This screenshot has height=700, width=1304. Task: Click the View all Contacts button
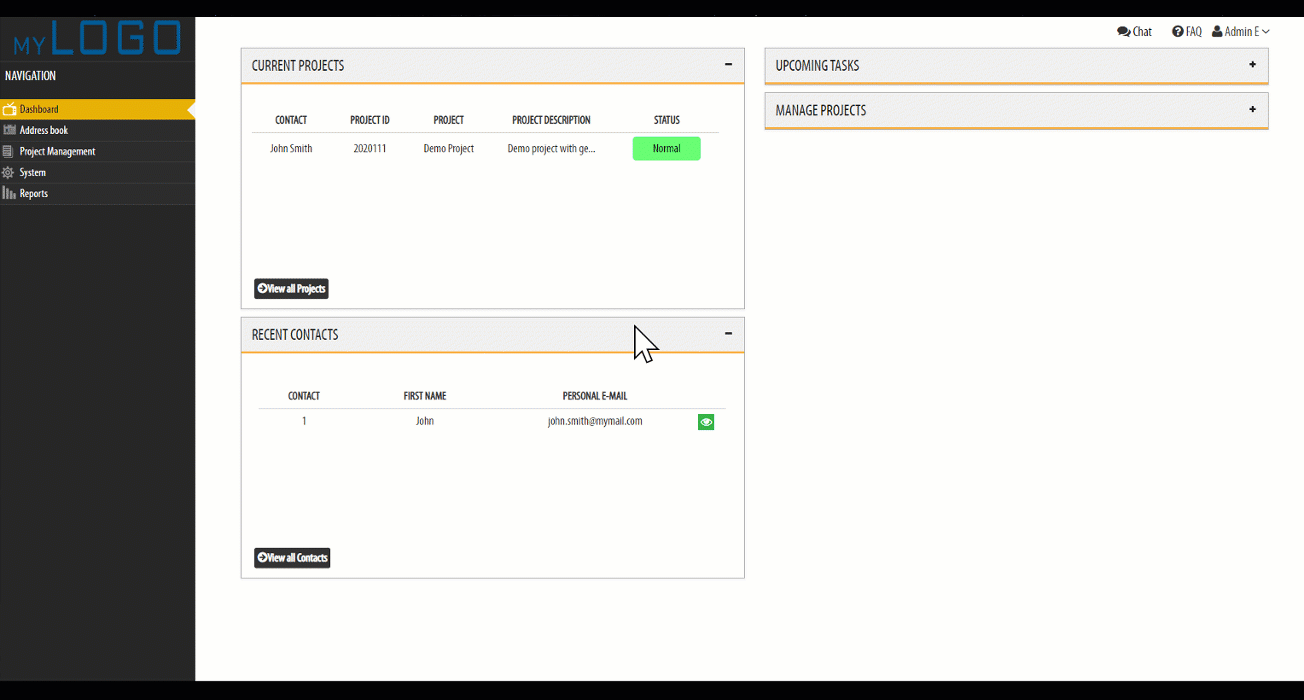(x=292, y=557)
